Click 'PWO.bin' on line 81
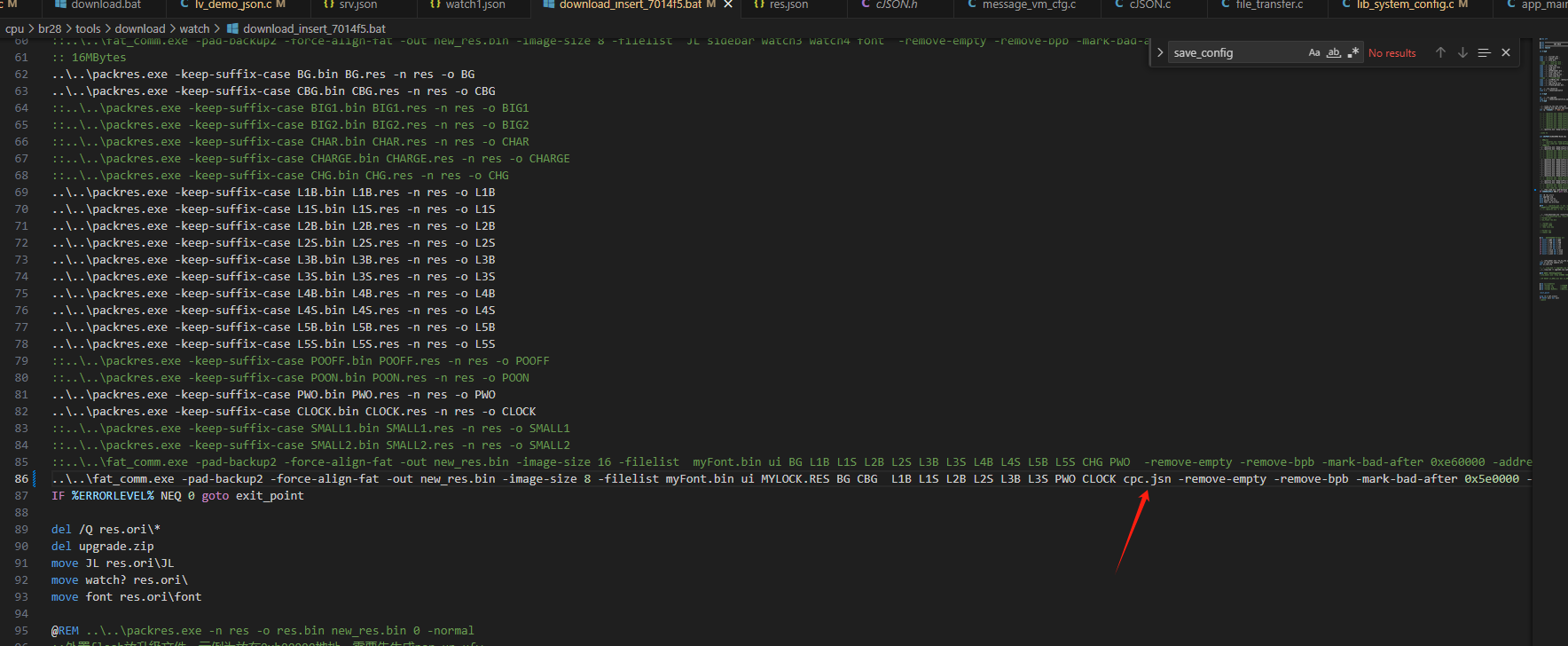This screenshot has height=646, width=1568. pos(321,394)
